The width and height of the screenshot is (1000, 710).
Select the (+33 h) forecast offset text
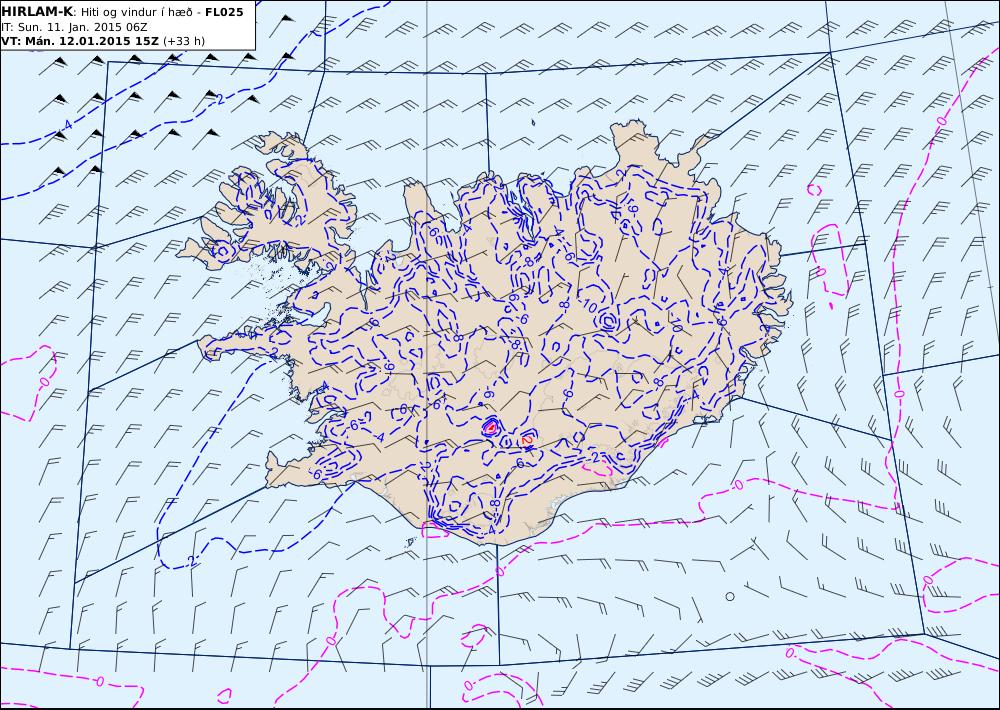pyautogui.click(x=184, y=41)
